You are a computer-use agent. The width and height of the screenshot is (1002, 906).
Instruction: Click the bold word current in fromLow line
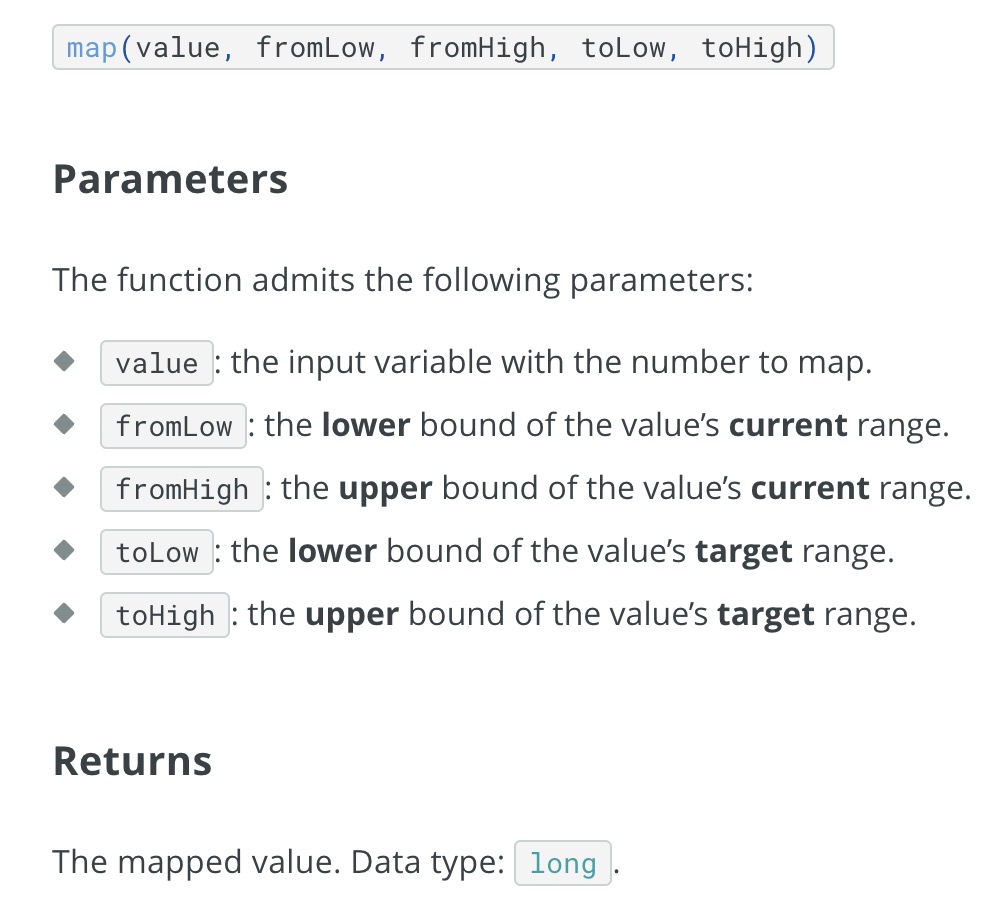pos(788,426)
